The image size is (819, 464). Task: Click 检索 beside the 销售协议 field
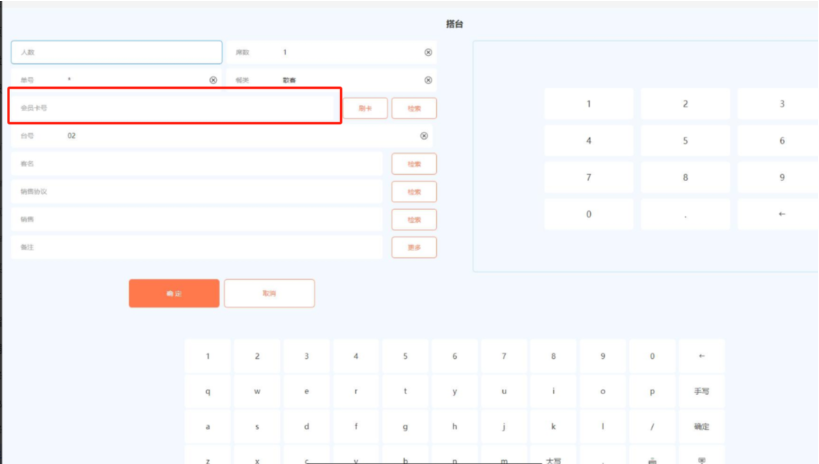pos(413,191)
